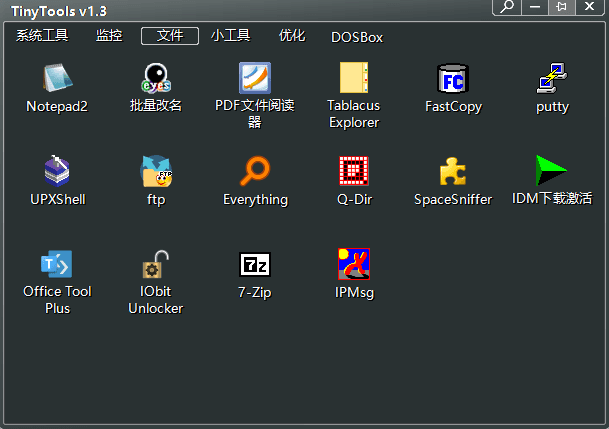Open the ftp folder icon

coord(156,171)
